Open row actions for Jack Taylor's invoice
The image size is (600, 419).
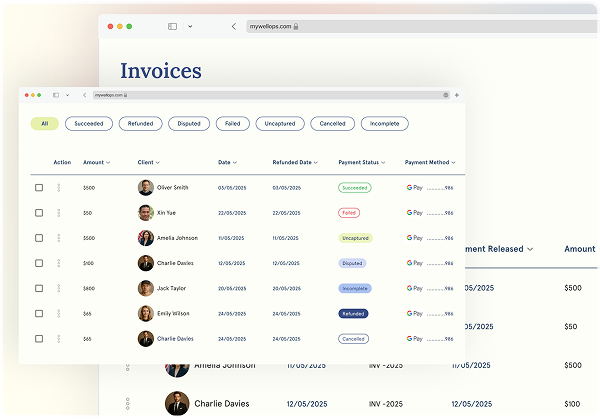pyautogui.click(x=59, y=288)
